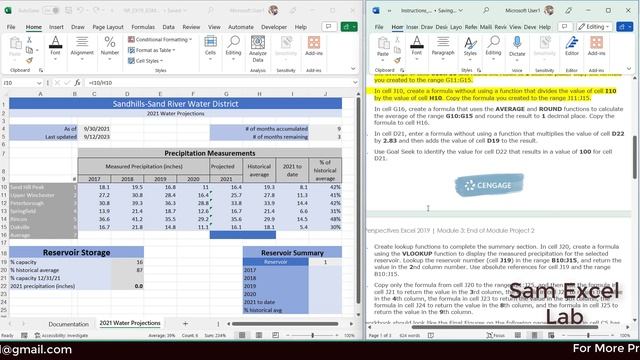This screenshot has width=640, height=360.
Task: Open the Paragraph group in Word
Action: coord(443,48)
